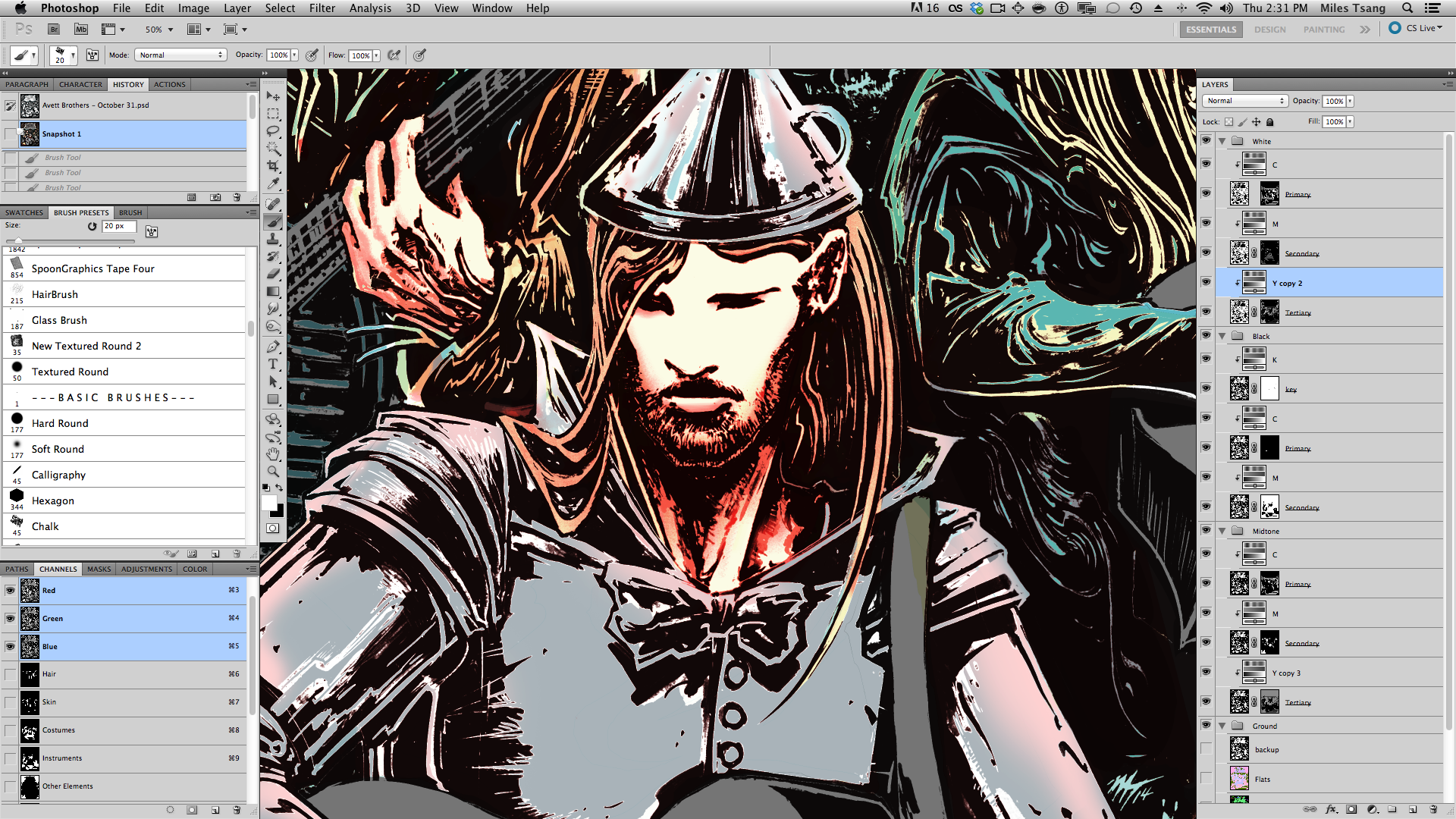Viewport: 1456px width, 819px height.
Task: Hide the Black layer group
Action: tap(1206, 335)
